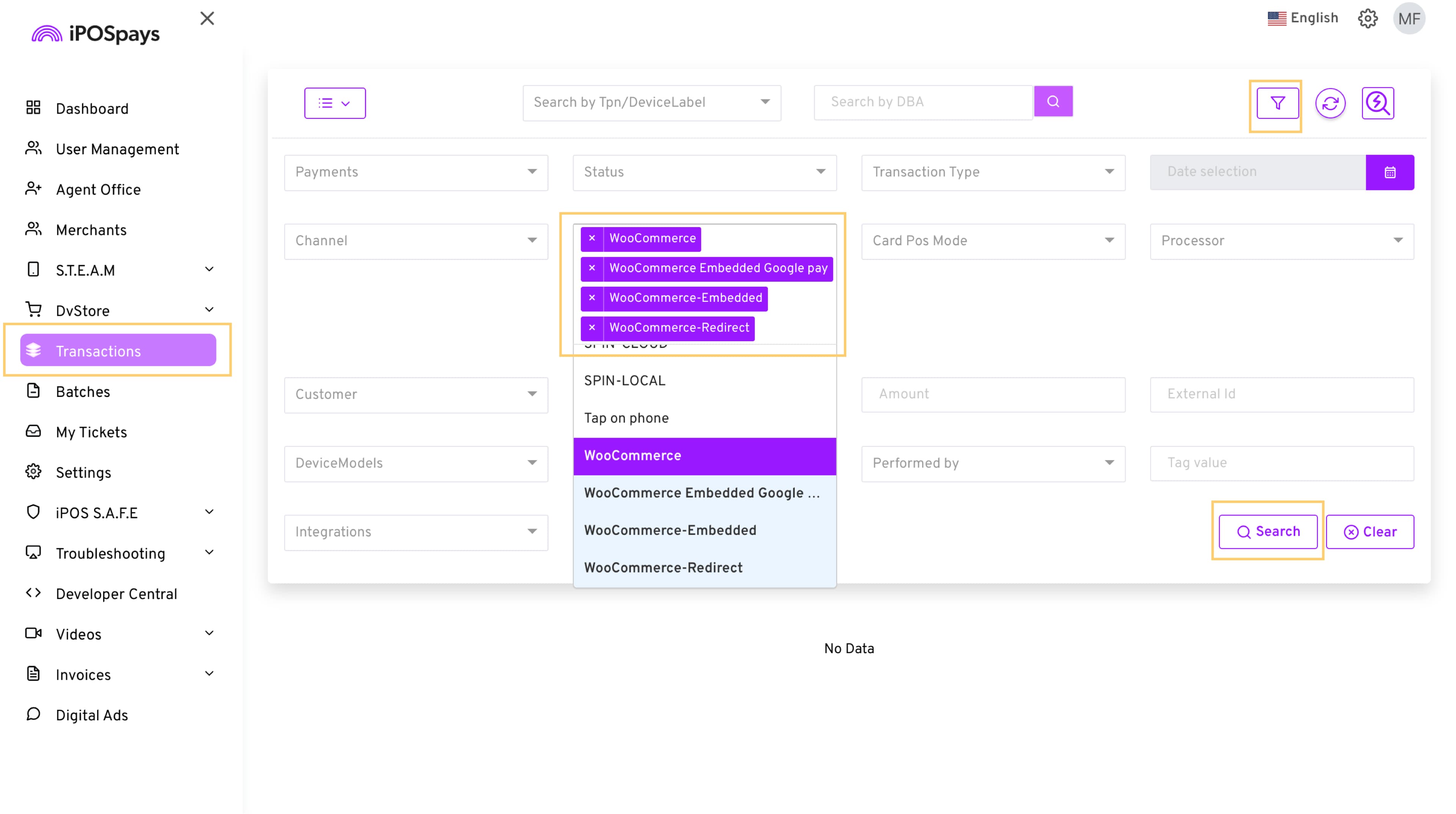The height and width of the screenshot is (814, 1456).
Task: Click the Tag value field
Action: coord(1282,464)
